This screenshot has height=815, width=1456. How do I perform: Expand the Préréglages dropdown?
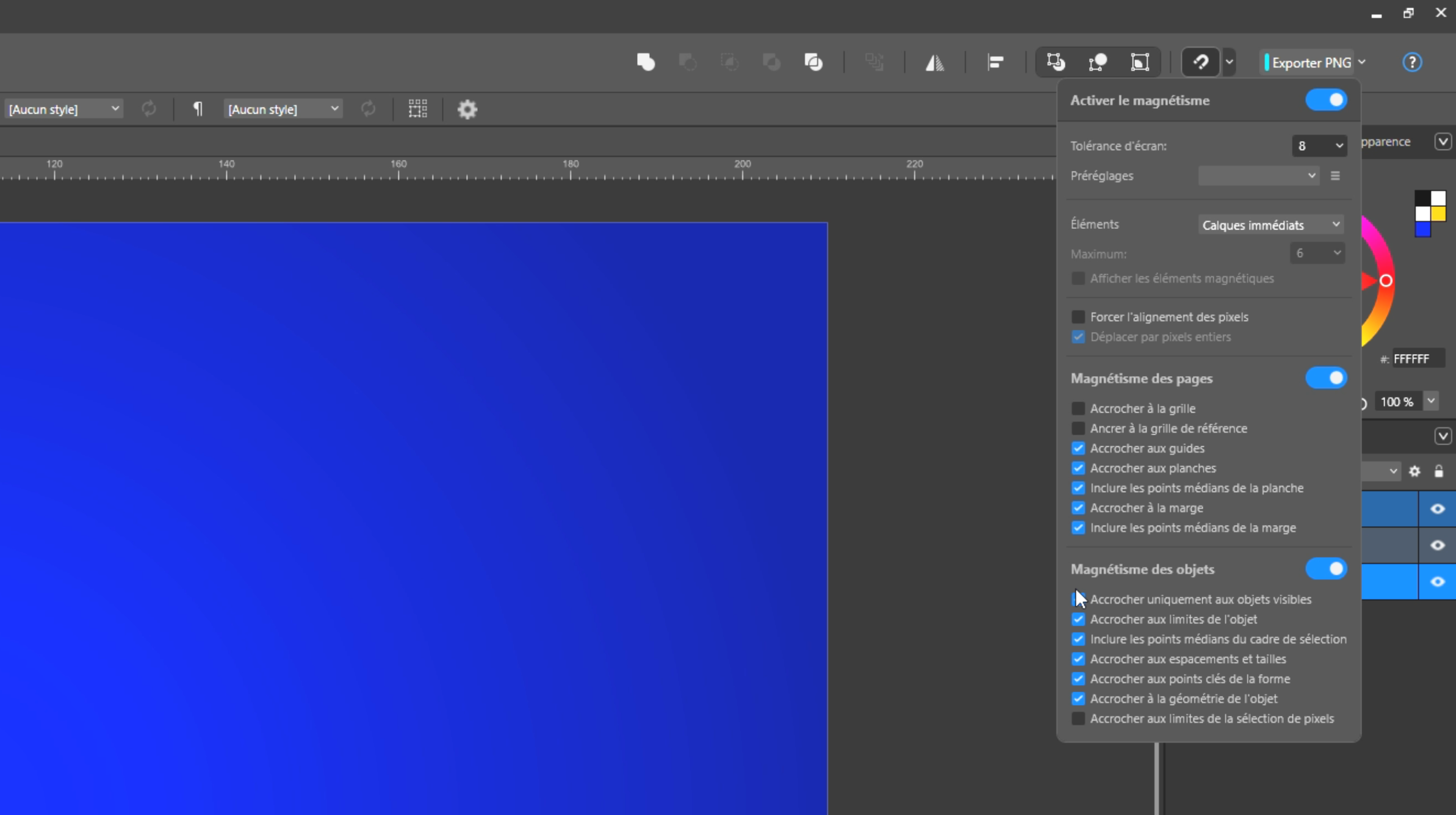(x=1258, y=176)
